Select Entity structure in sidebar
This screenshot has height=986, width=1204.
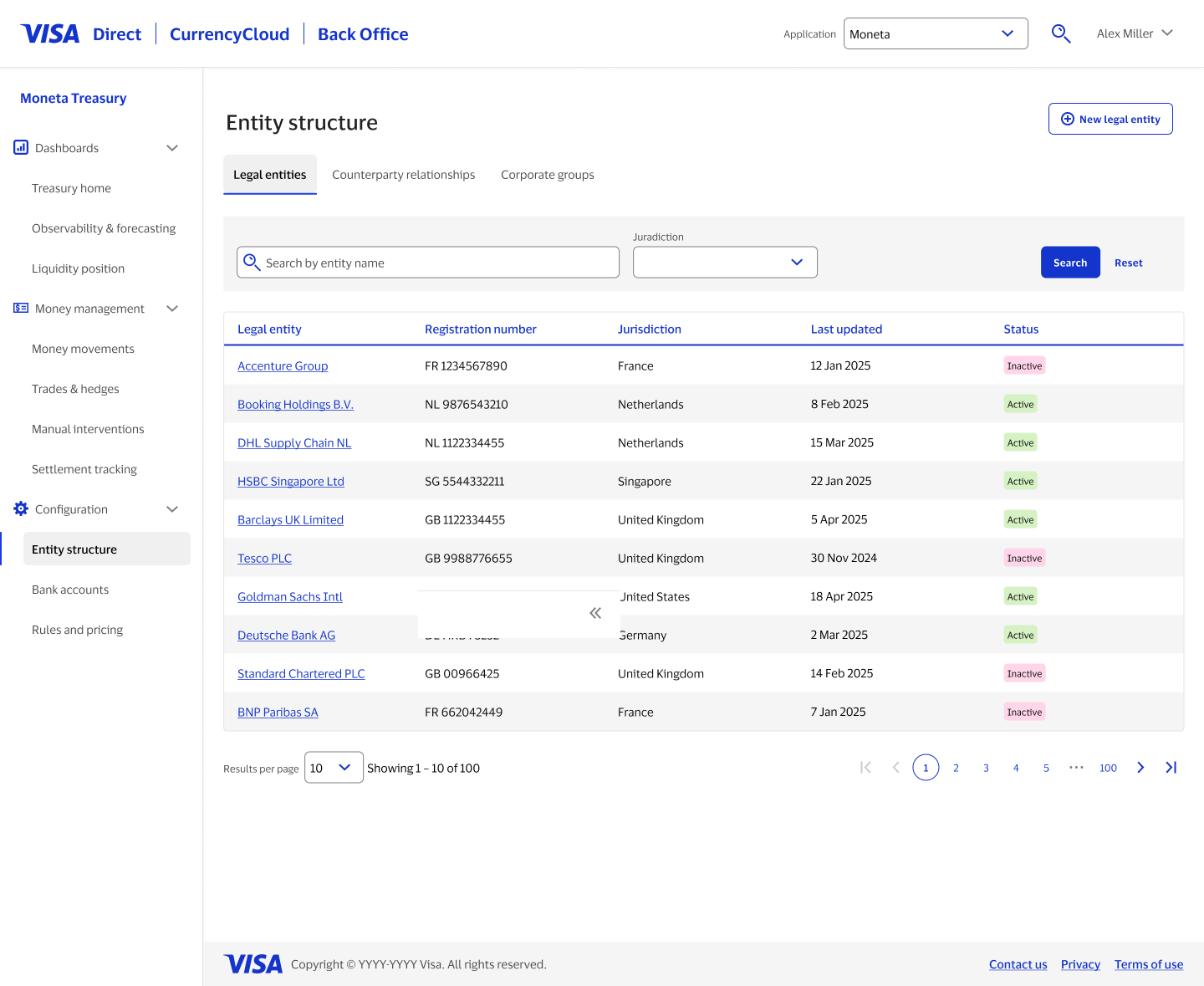point(107,549)
